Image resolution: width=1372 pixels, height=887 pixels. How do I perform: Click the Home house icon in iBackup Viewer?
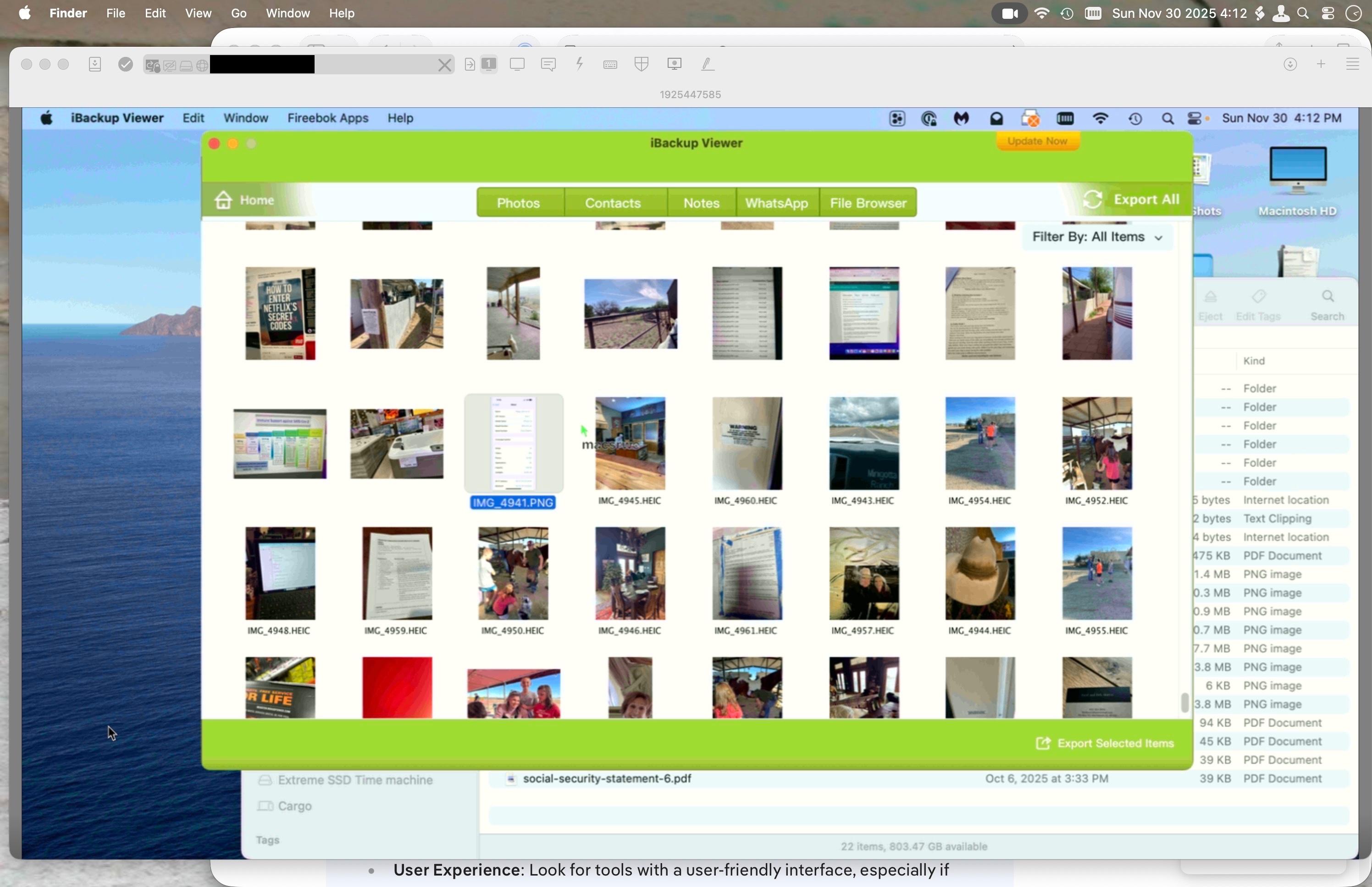[223, 200]
